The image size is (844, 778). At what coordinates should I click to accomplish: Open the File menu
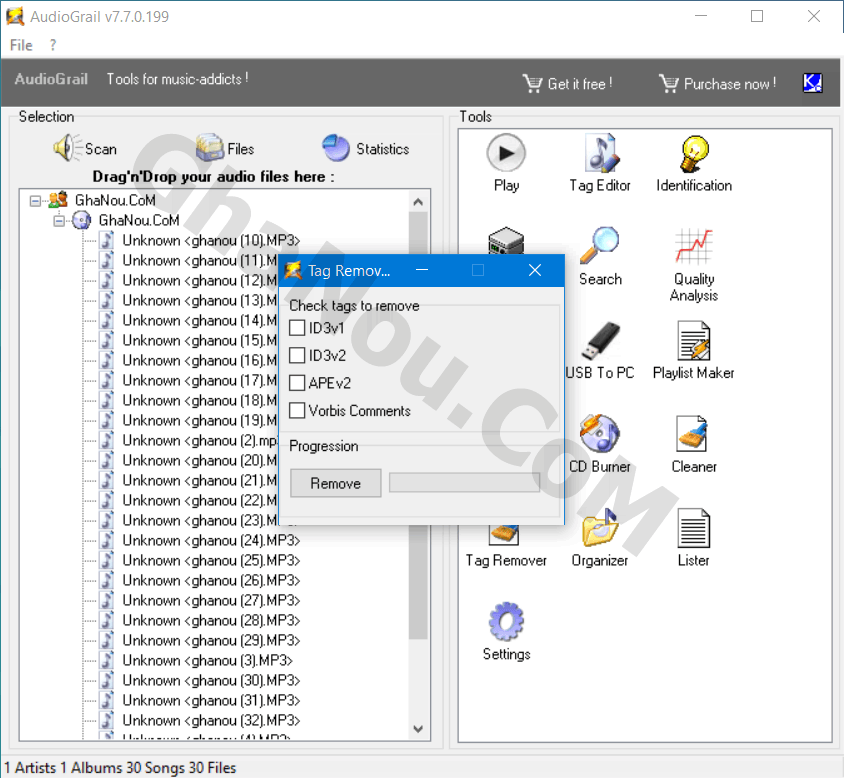coord(21,45)
